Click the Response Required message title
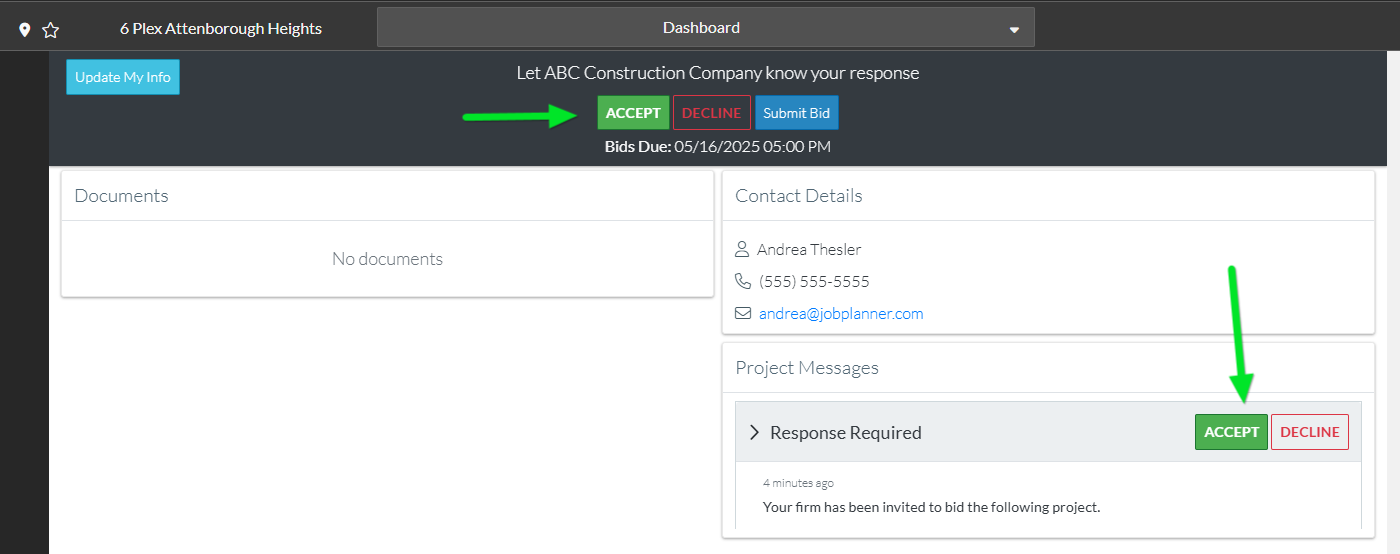This screenshot has height=554, width=1400. [x=846, y=433]
